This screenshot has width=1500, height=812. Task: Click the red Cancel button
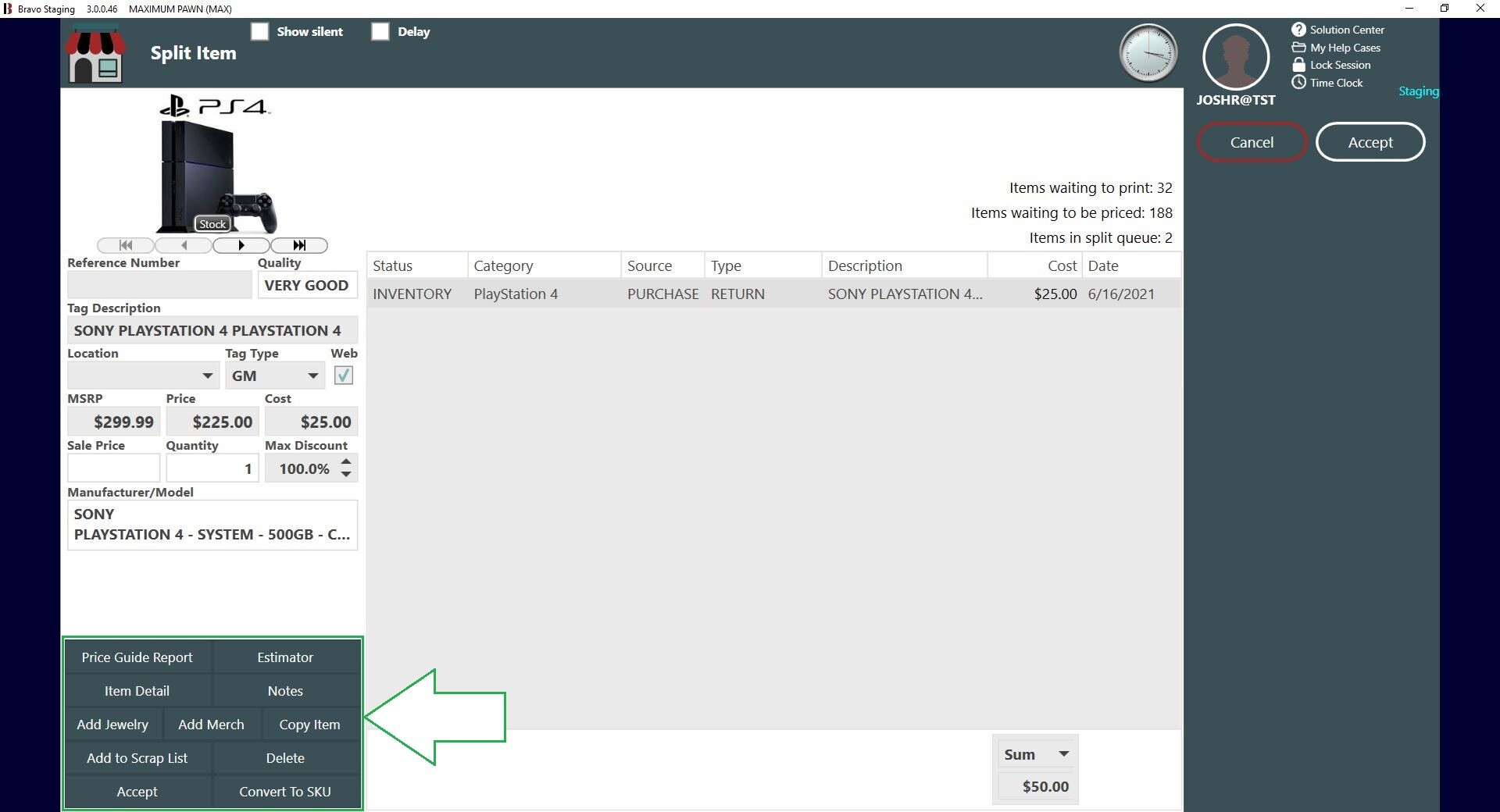click(1252, 142)
